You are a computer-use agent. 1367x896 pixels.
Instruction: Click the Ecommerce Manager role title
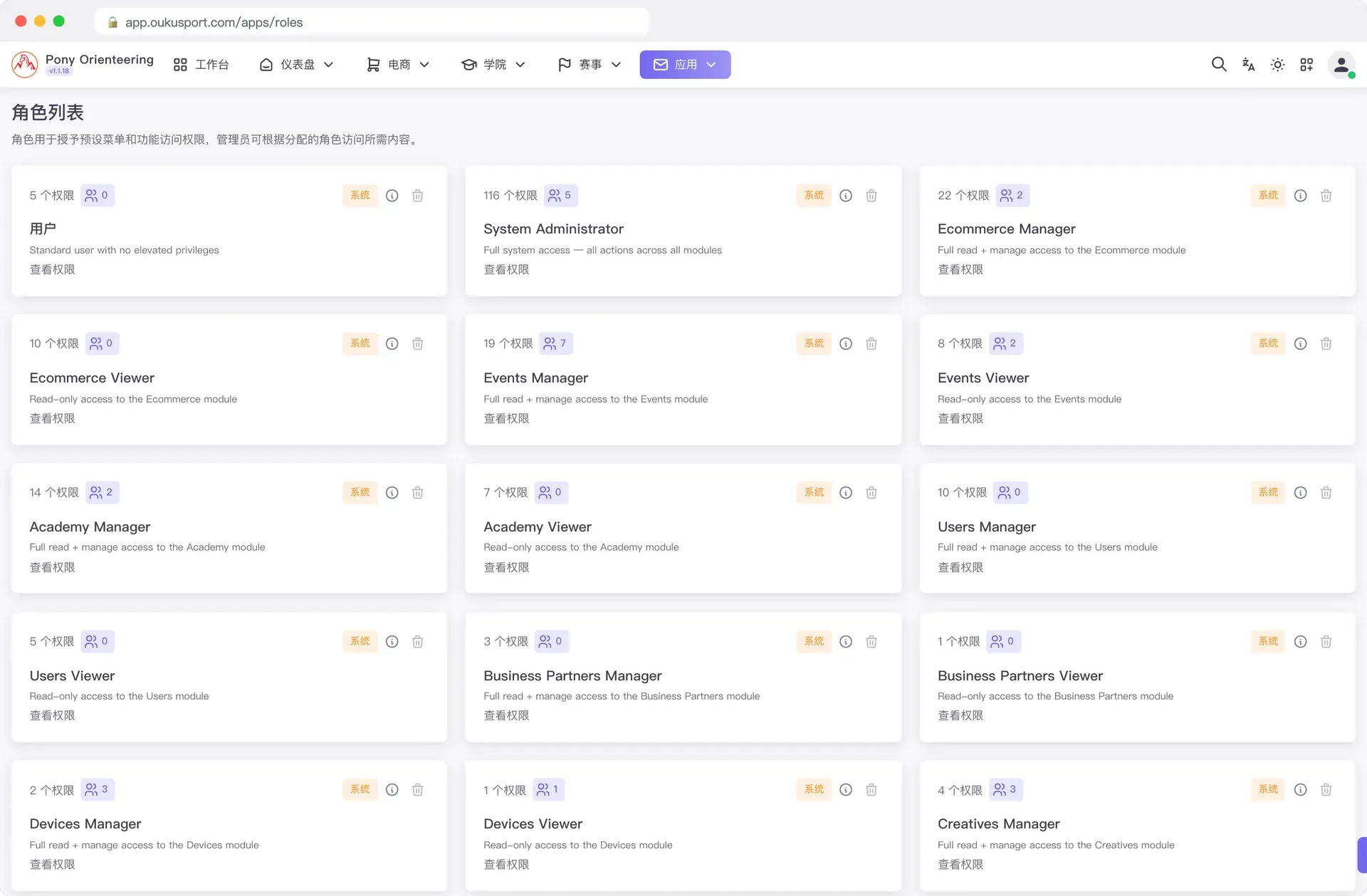click(1007, 228)
